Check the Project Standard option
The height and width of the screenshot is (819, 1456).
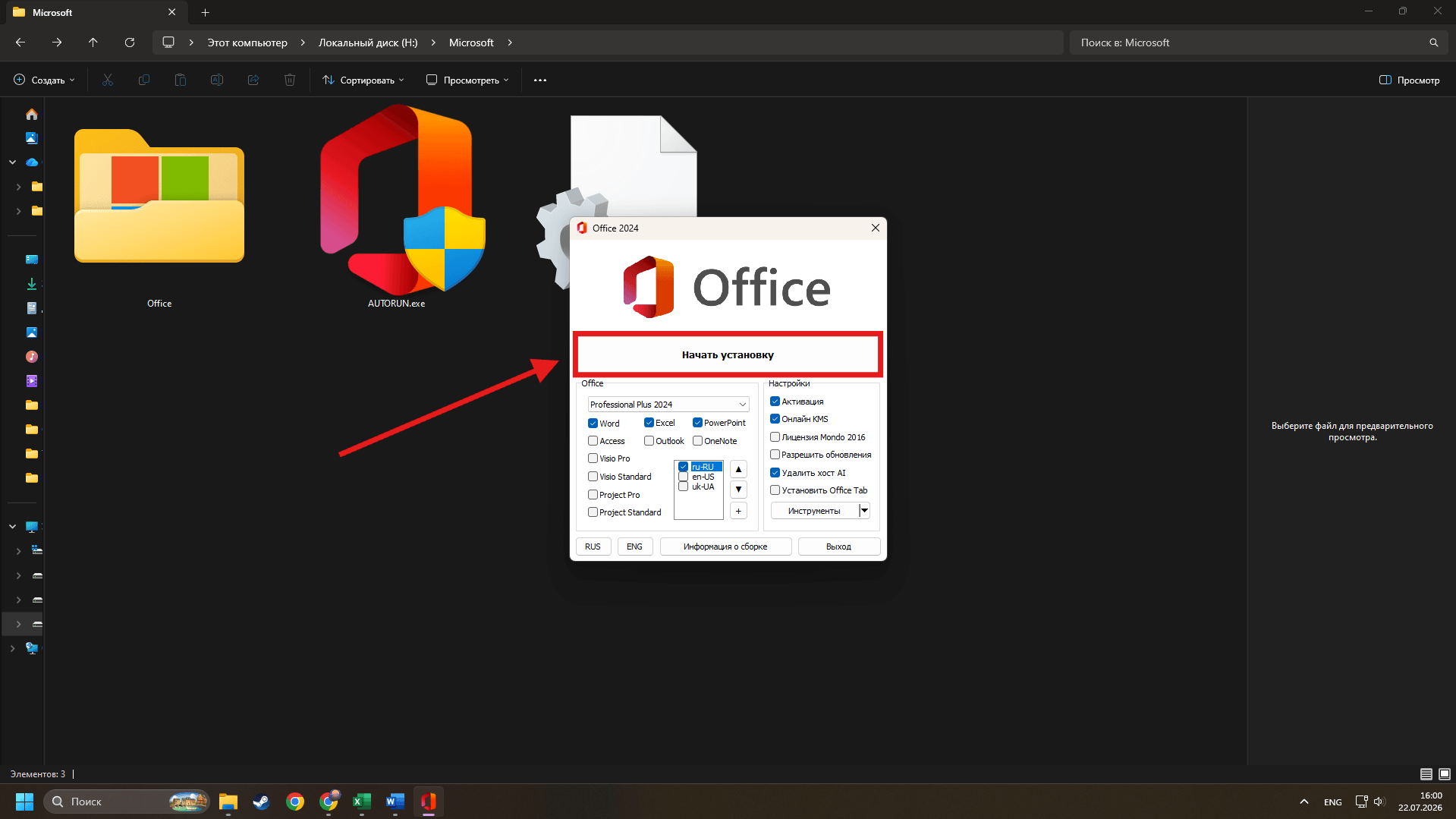(593, 512)
